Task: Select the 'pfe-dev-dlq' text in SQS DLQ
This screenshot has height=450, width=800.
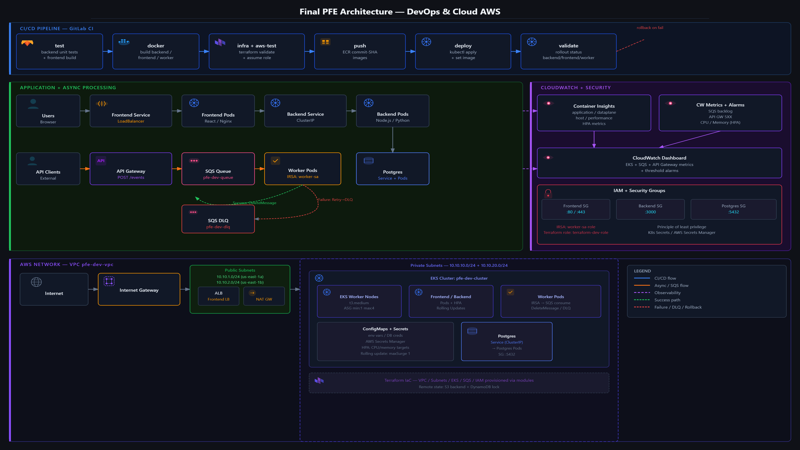Action: [218, 227]
